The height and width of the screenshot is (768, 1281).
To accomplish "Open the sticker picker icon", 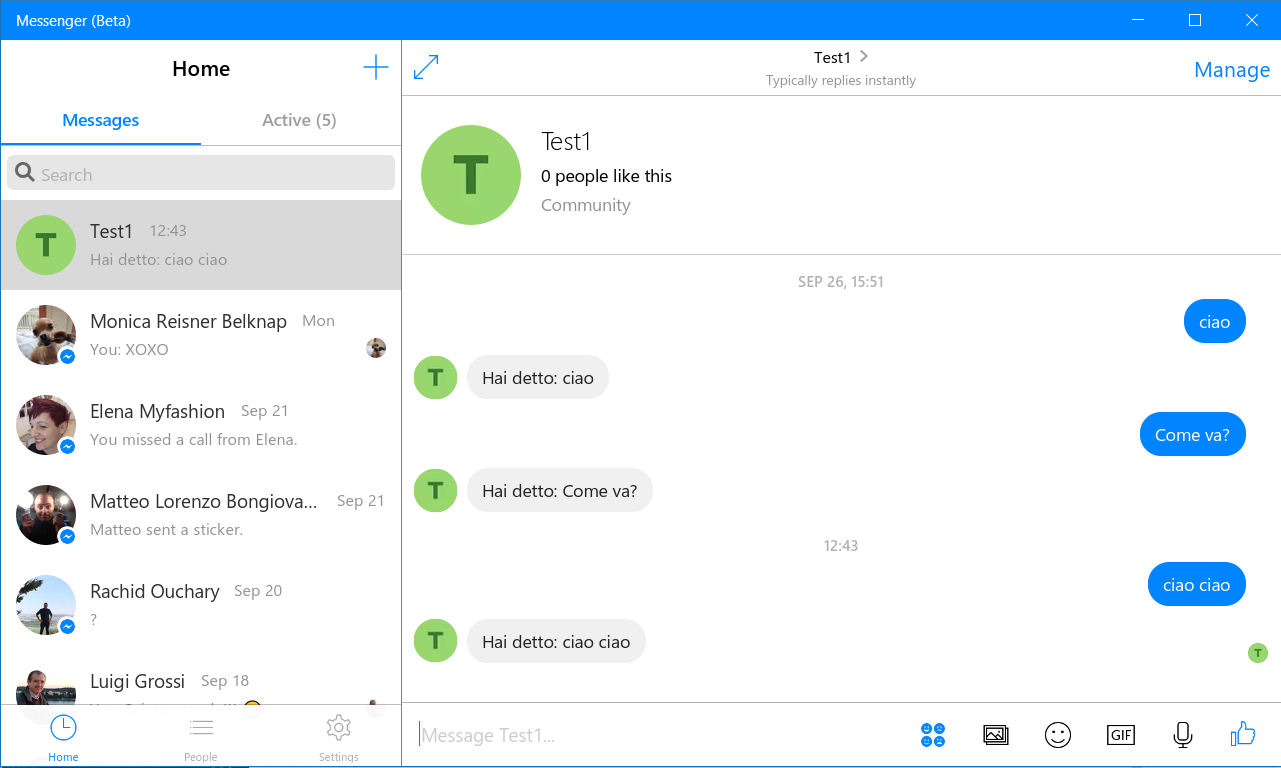I will pos(932,735).
